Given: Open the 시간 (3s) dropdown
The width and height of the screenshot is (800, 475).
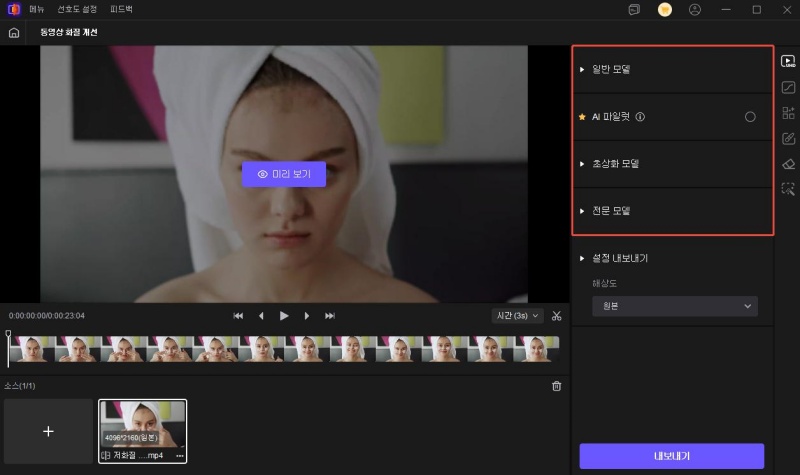Looking at the screenshot, I should (x=518, y=316).
